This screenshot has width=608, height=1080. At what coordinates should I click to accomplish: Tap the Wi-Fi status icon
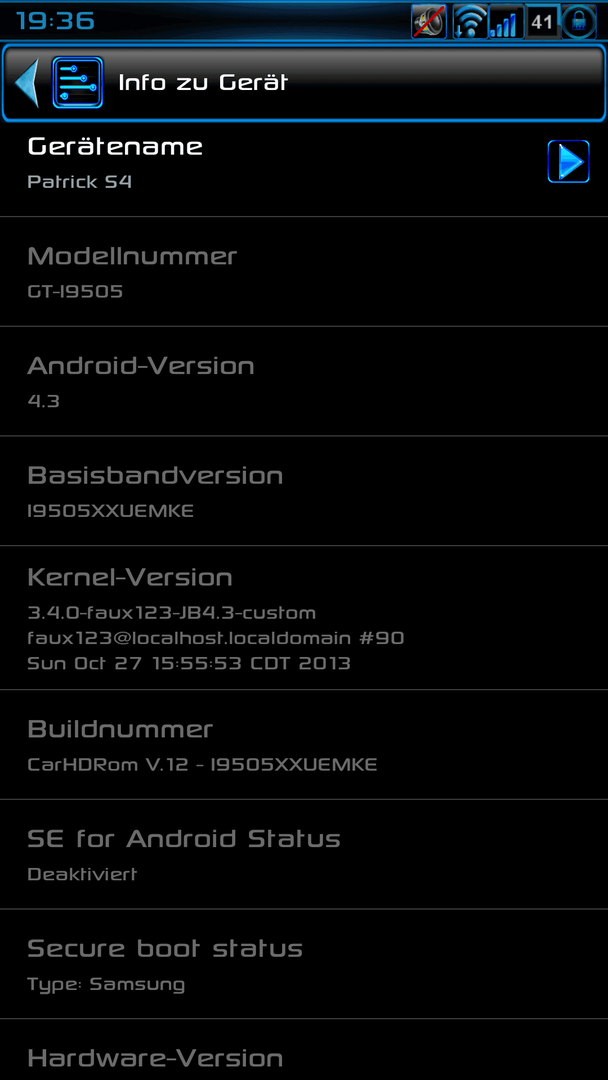pos(470,22)
